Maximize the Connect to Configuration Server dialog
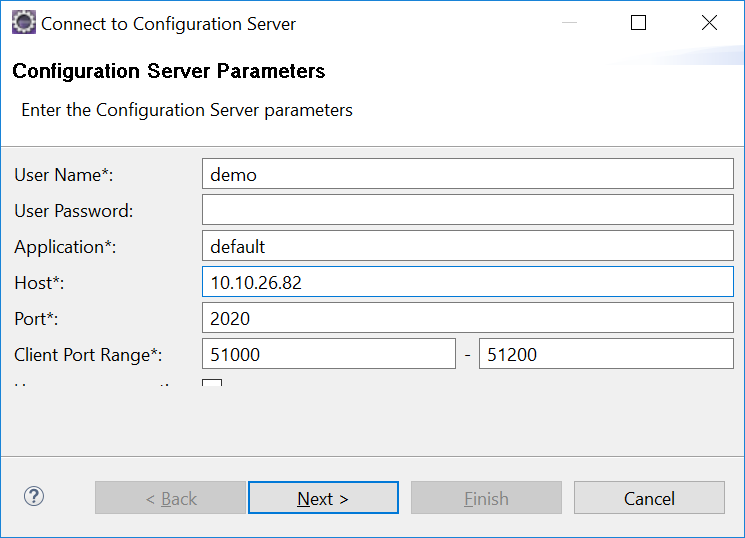 point(638,23)
